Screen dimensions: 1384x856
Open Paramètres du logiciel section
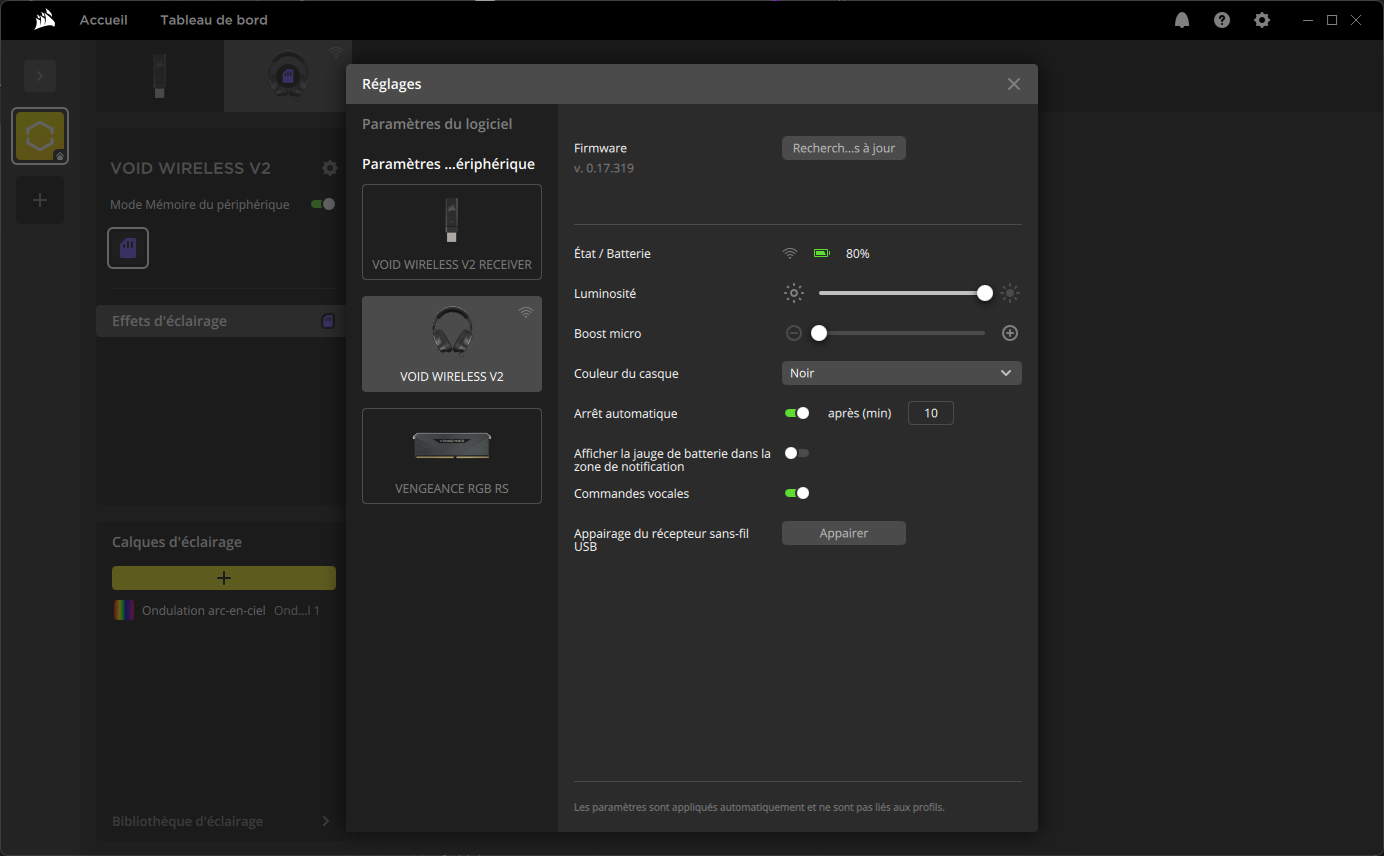pos(437,124)
